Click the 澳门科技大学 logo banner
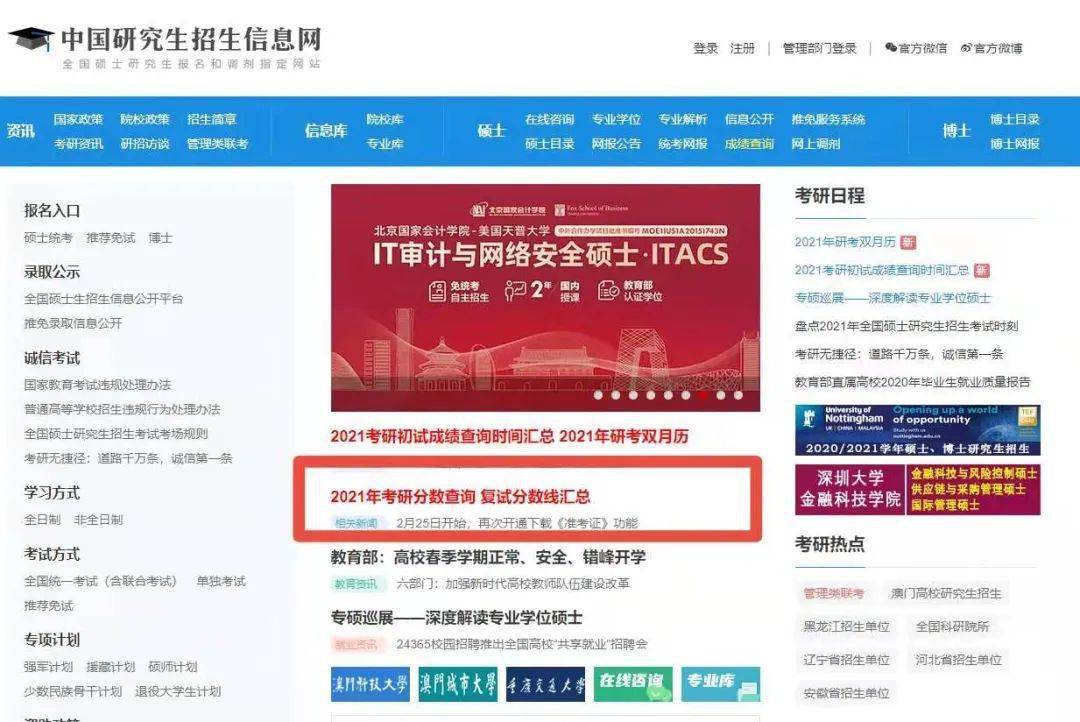 tap(370, 684)
